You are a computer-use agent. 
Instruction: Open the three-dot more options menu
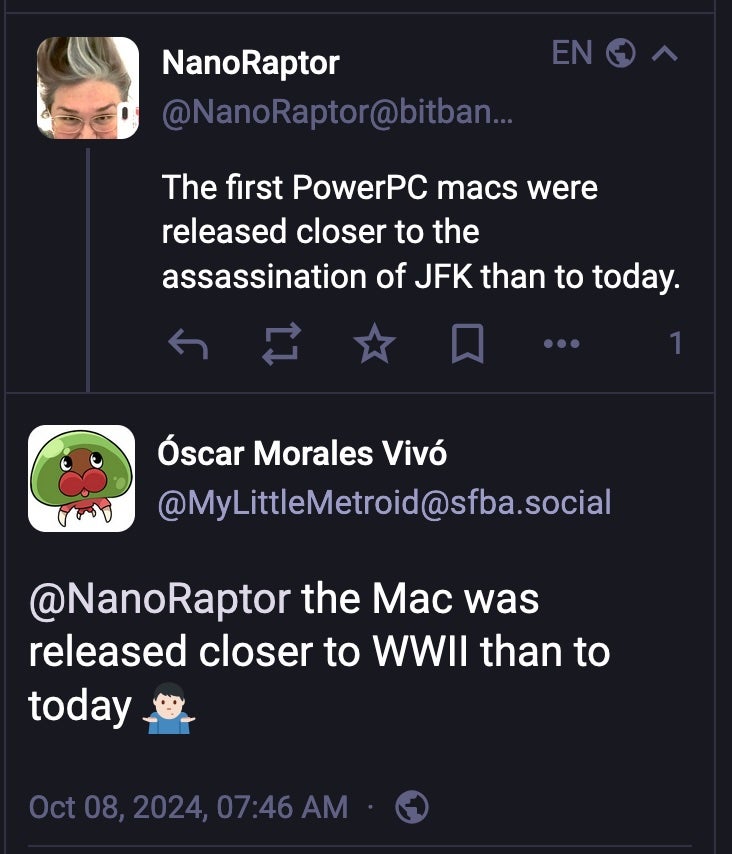561,345
